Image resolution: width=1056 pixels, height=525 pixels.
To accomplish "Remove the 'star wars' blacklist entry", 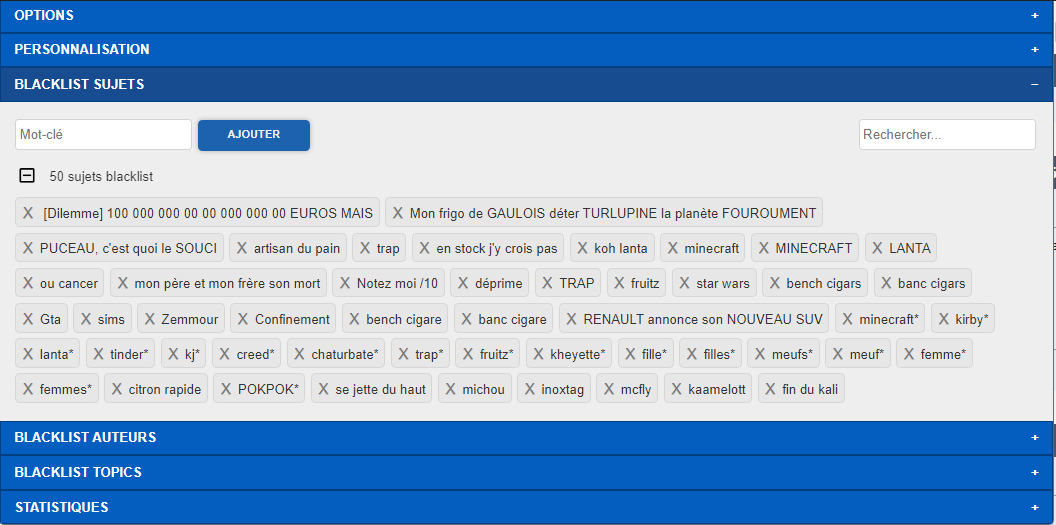I will pyautogui.click(x=685, y=283).
